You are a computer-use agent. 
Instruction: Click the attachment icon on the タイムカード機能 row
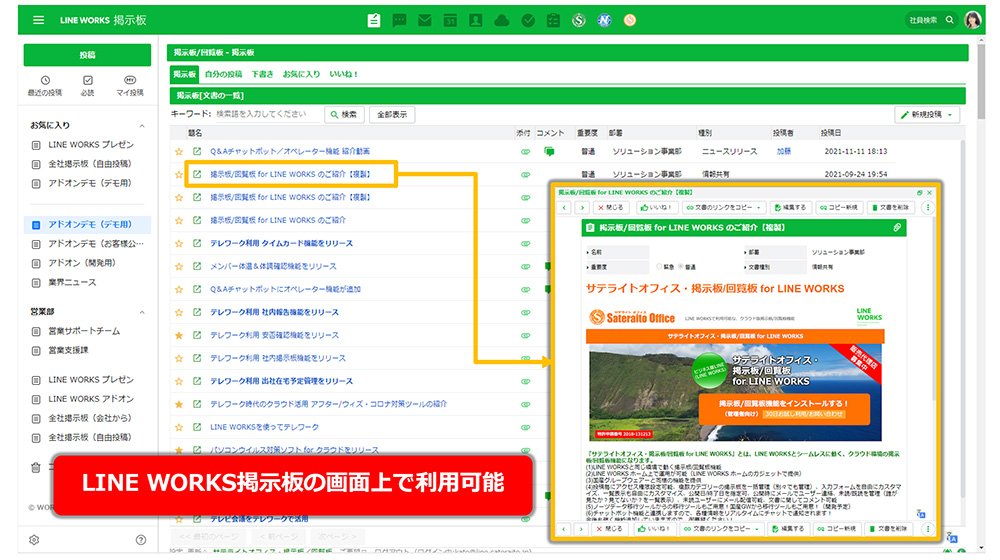526,244
